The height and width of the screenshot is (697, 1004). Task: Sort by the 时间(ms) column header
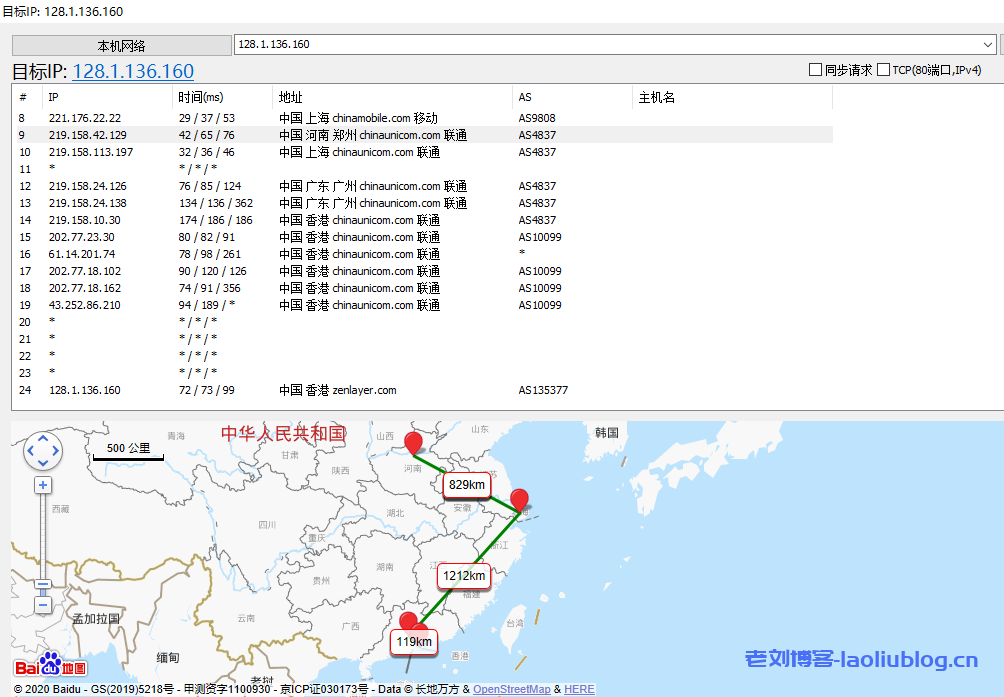pos(200,97)
